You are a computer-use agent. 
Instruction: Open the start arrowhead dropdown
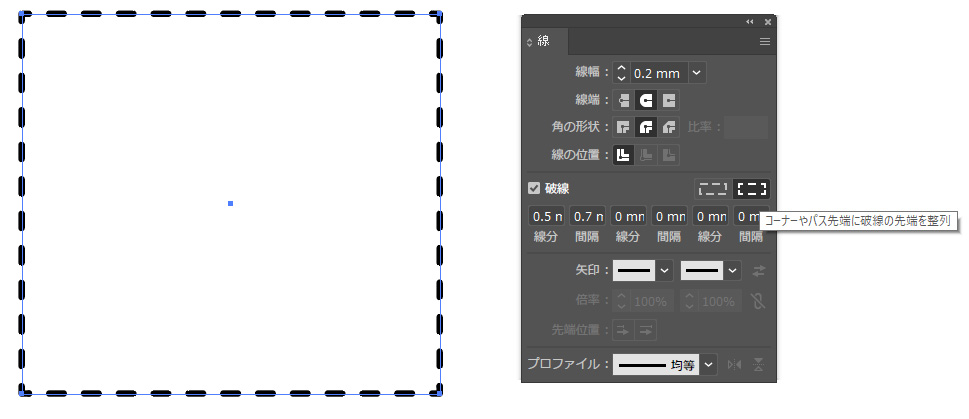point(664,271)
